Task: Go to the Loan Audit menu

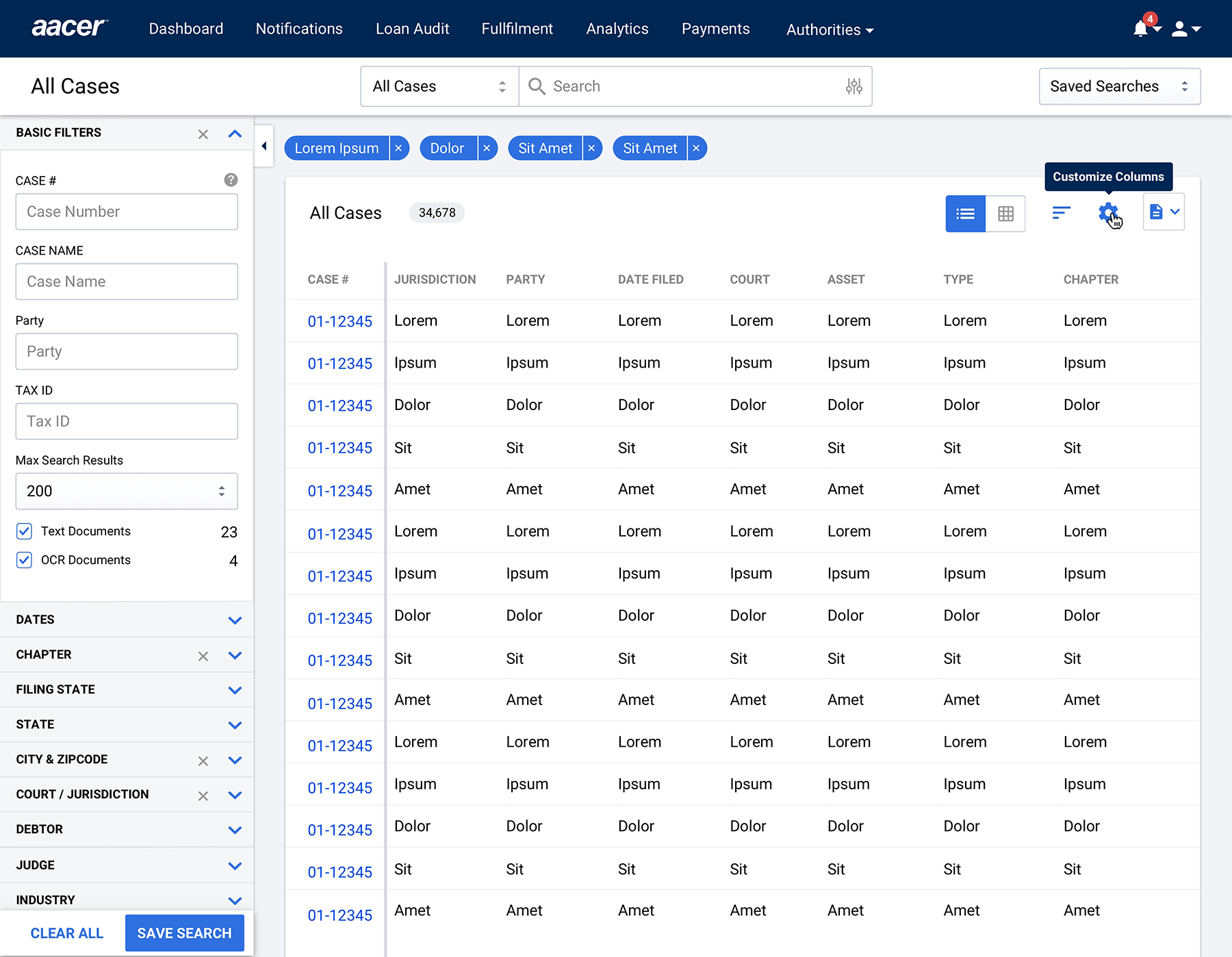Action: [x=412, y=29]
